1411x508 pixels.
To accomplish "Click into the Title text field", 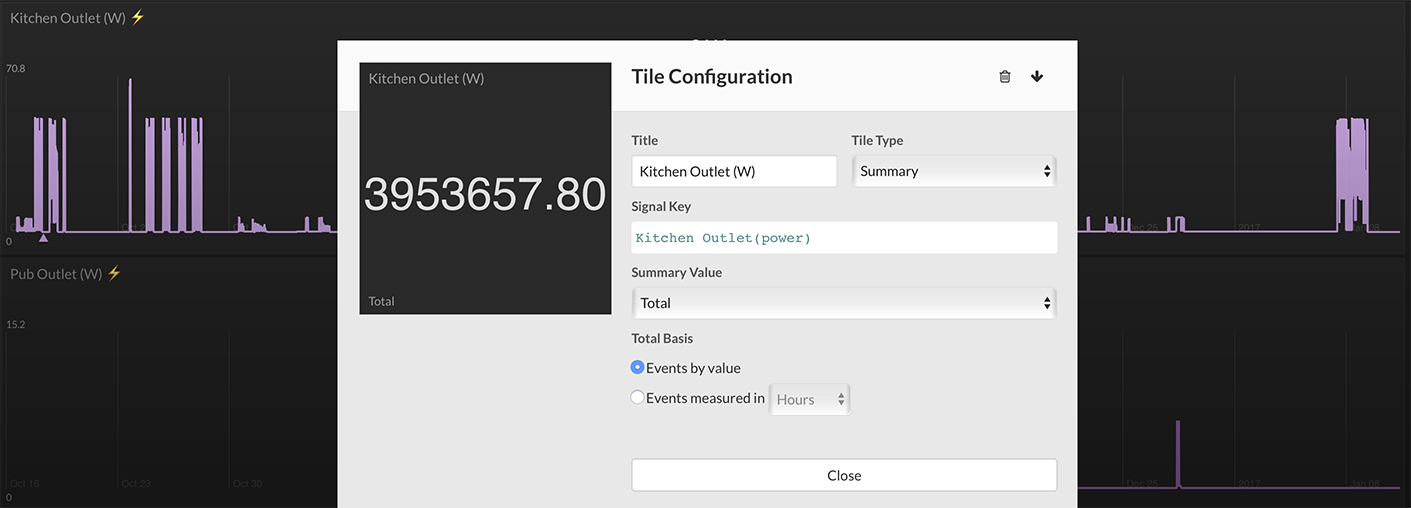I will [x=733, y=171].
